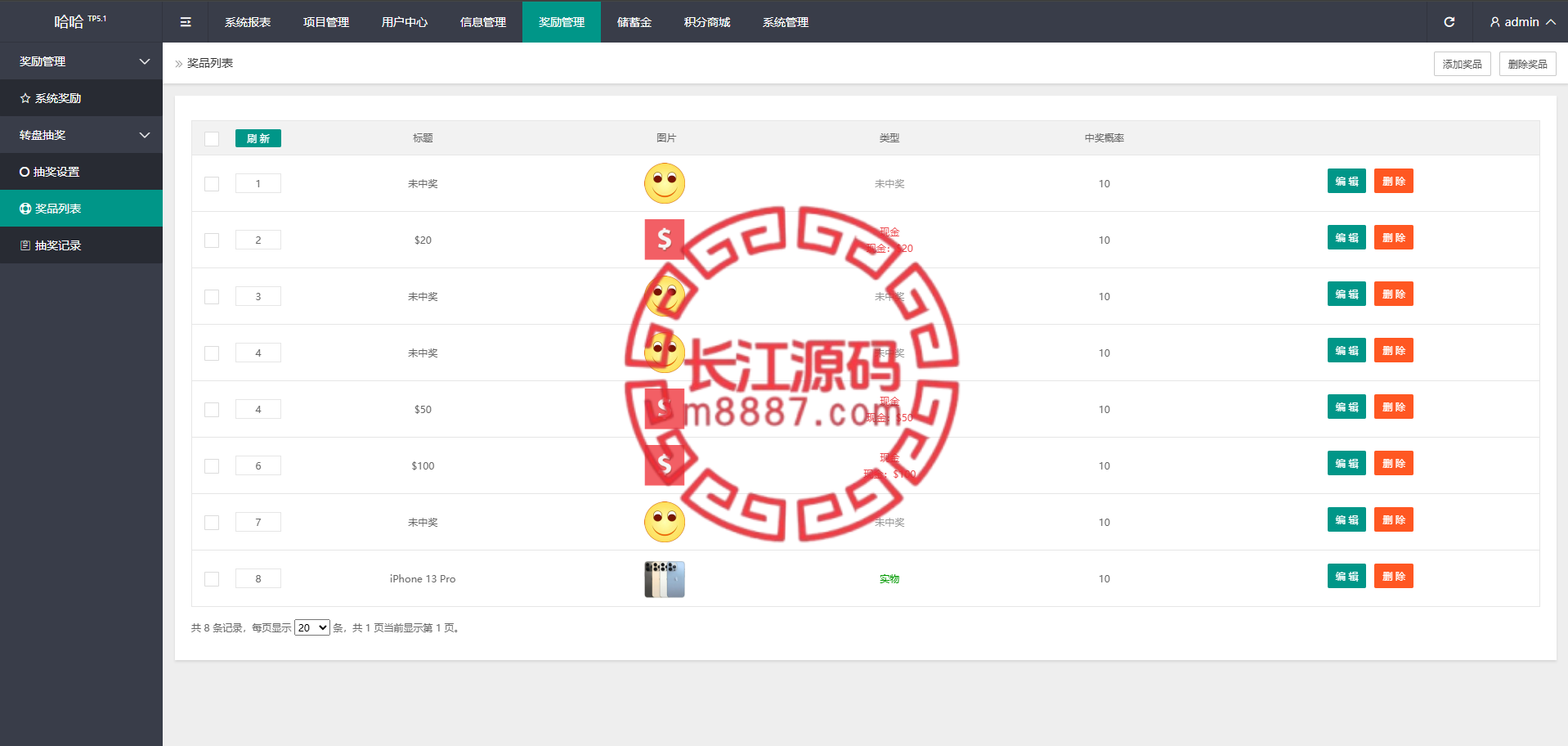This screenshot has width=1568, height=746.
Task: Click the iPhone 13 Pro title text
Action: (423, 578)
